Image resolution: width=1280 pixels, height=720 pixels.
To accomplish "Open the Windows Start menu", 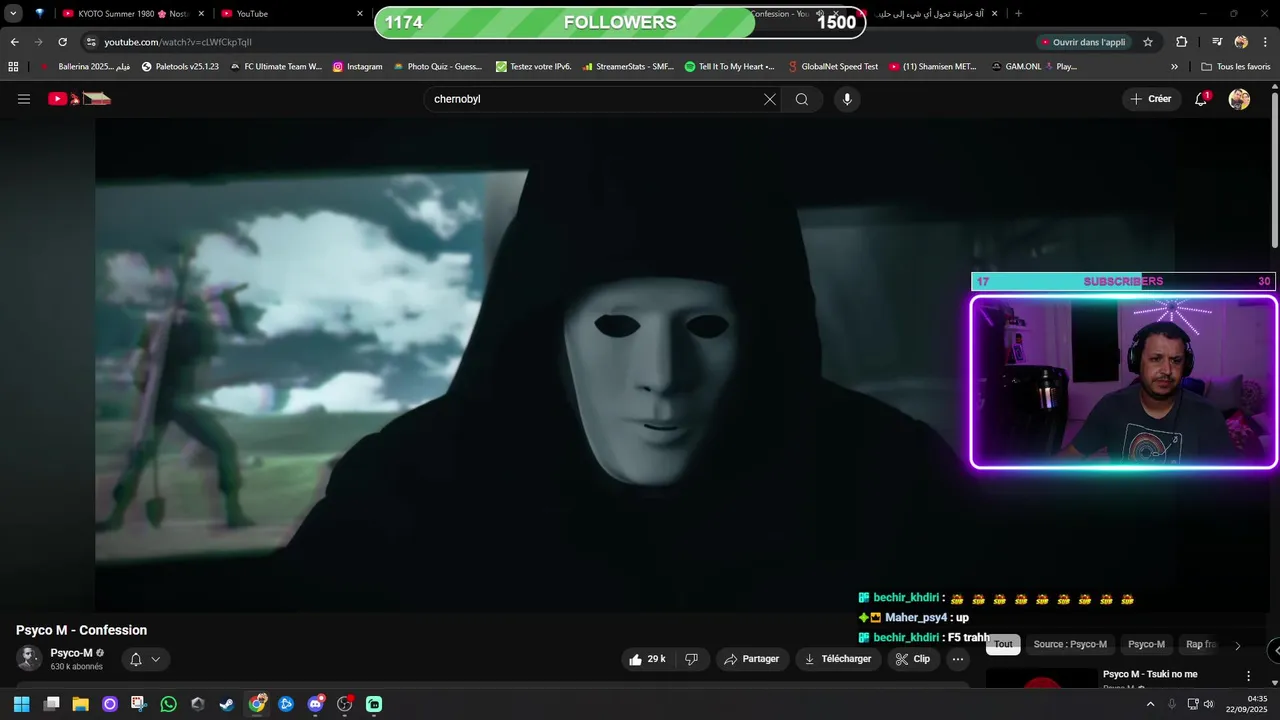I will pos(21,704).
